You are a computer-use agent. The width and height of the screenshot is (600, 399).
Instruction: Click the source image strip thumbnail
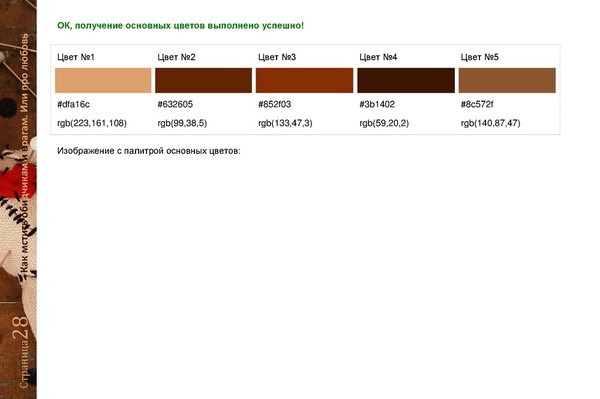coord(18,199)
